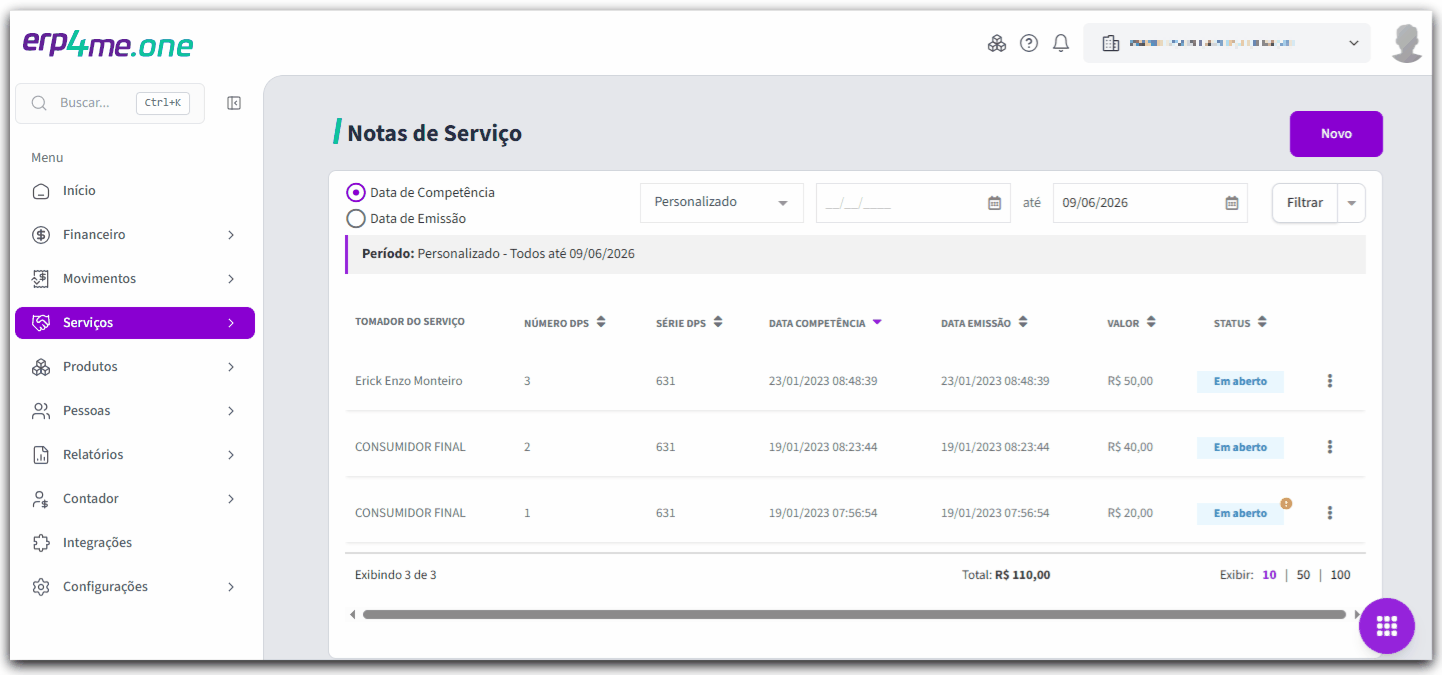Click the Configurações gear icon
The height and width of the screenshot is (675, 1442).
pos(41,587)
